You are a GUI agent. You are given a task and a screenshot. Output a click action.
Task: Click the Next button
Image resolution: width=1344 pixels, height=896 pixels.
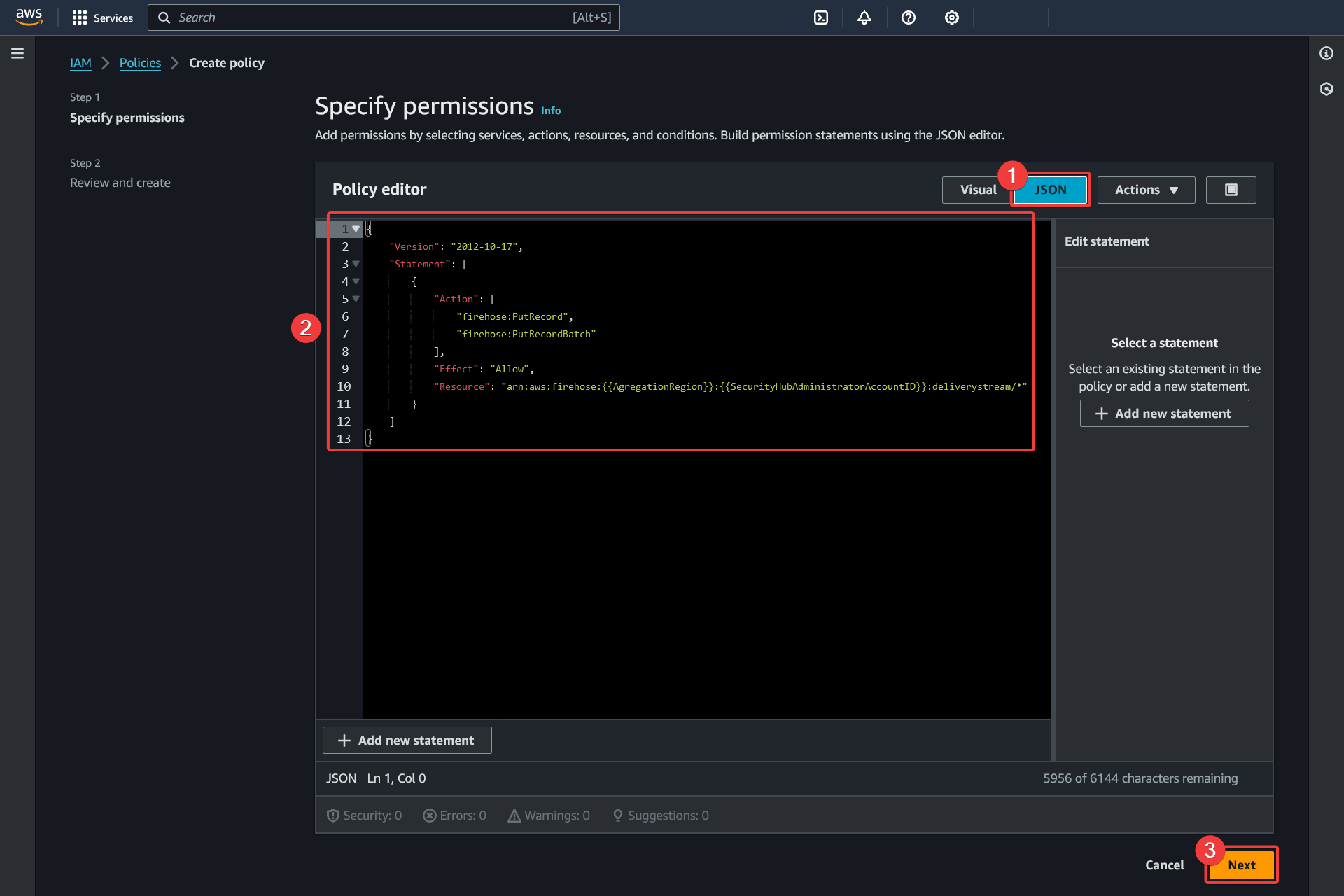click(x=1242, y=865)
